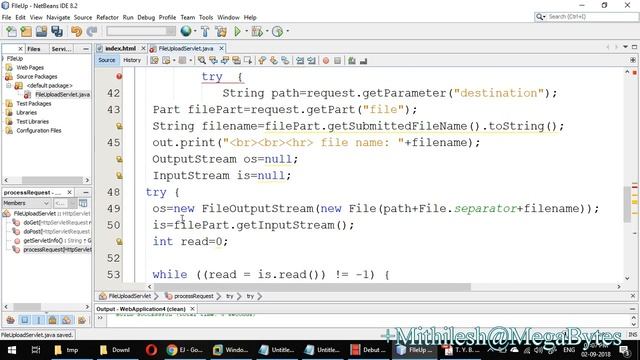The image size is (640, 360).
Task: Click the Save All toolbar icon
Action: pyautogui.click(x=57, y=31)
